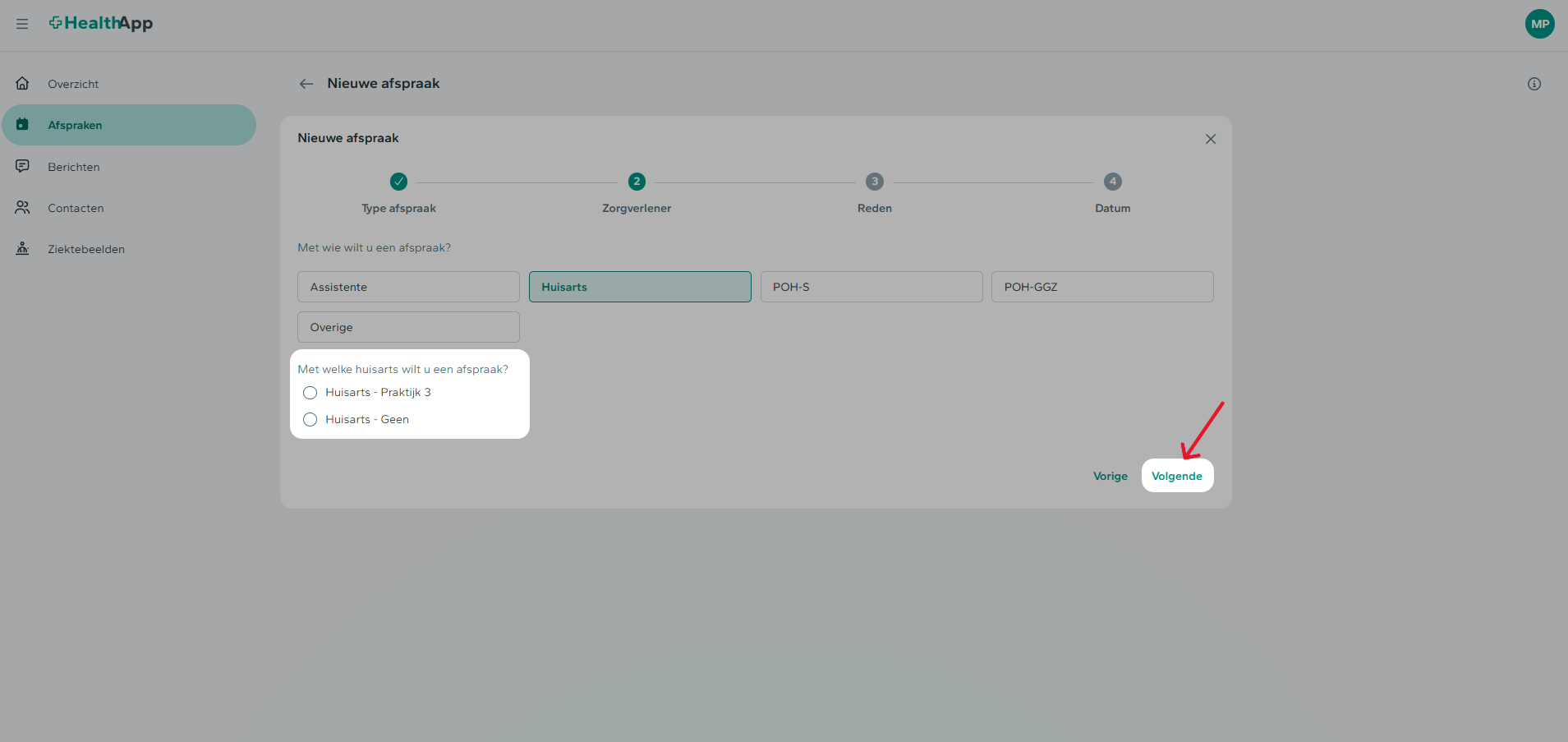Click the Afspraken calendar icon
This screenshot has height=742, width=1568.
(x=22, y=124)
